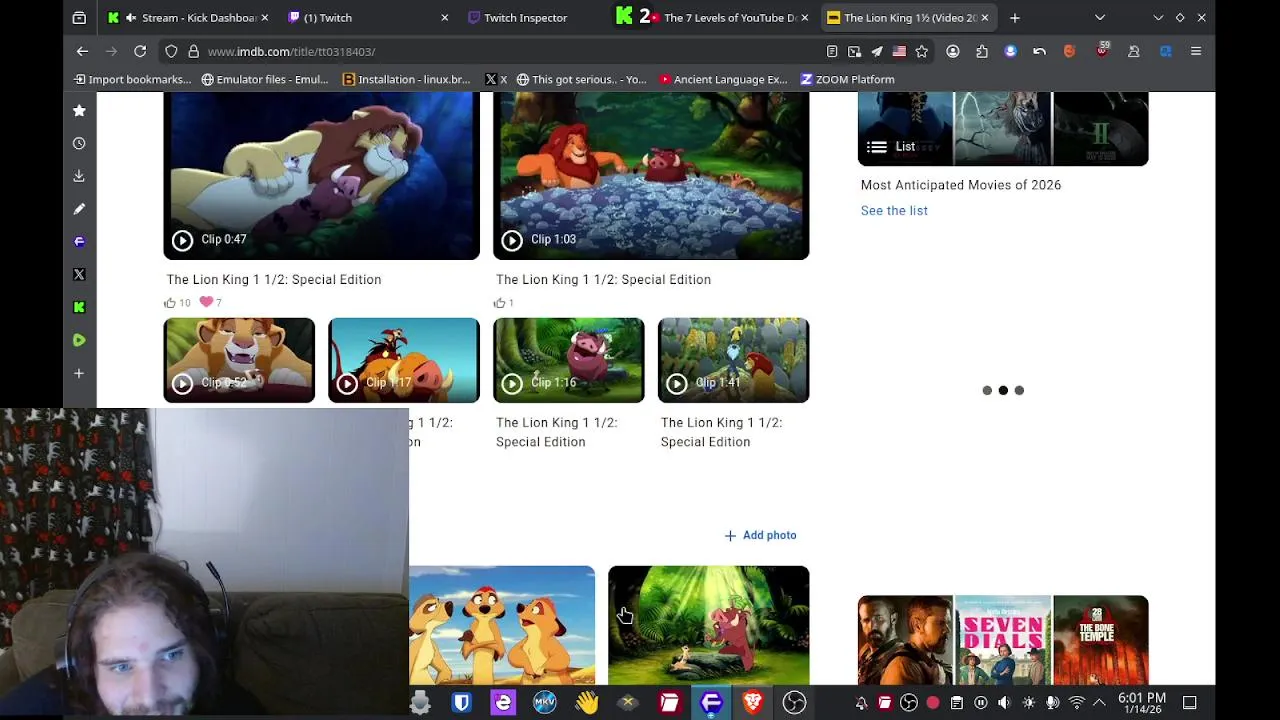Image resolution: width=1280 pixels, height=720 pixels.
Task: Open the account profile icon in the toolbar
Action: click(953, 51)
